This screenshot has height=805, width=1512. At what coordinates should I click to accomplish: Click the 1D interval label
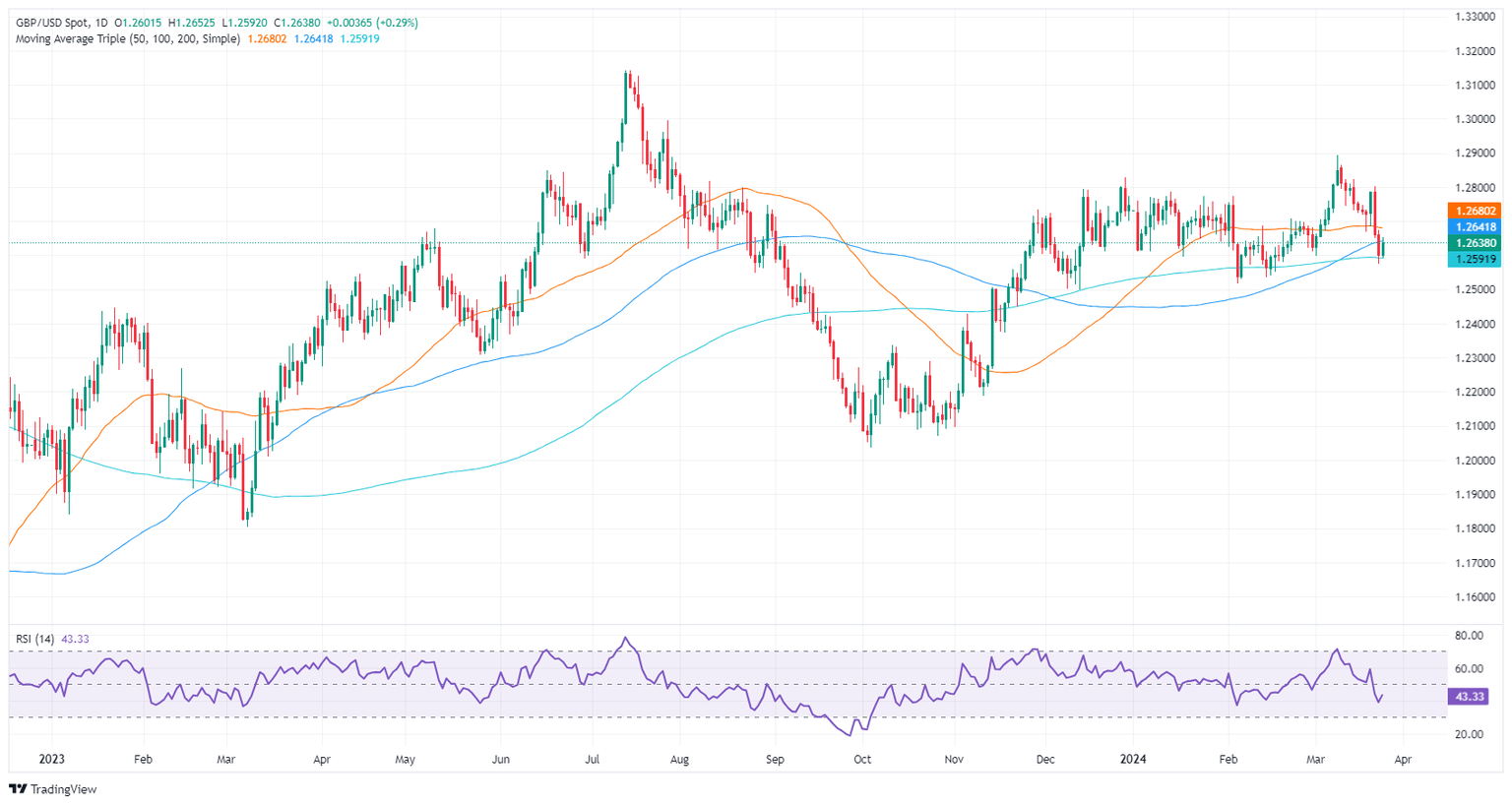coord(101,23)
